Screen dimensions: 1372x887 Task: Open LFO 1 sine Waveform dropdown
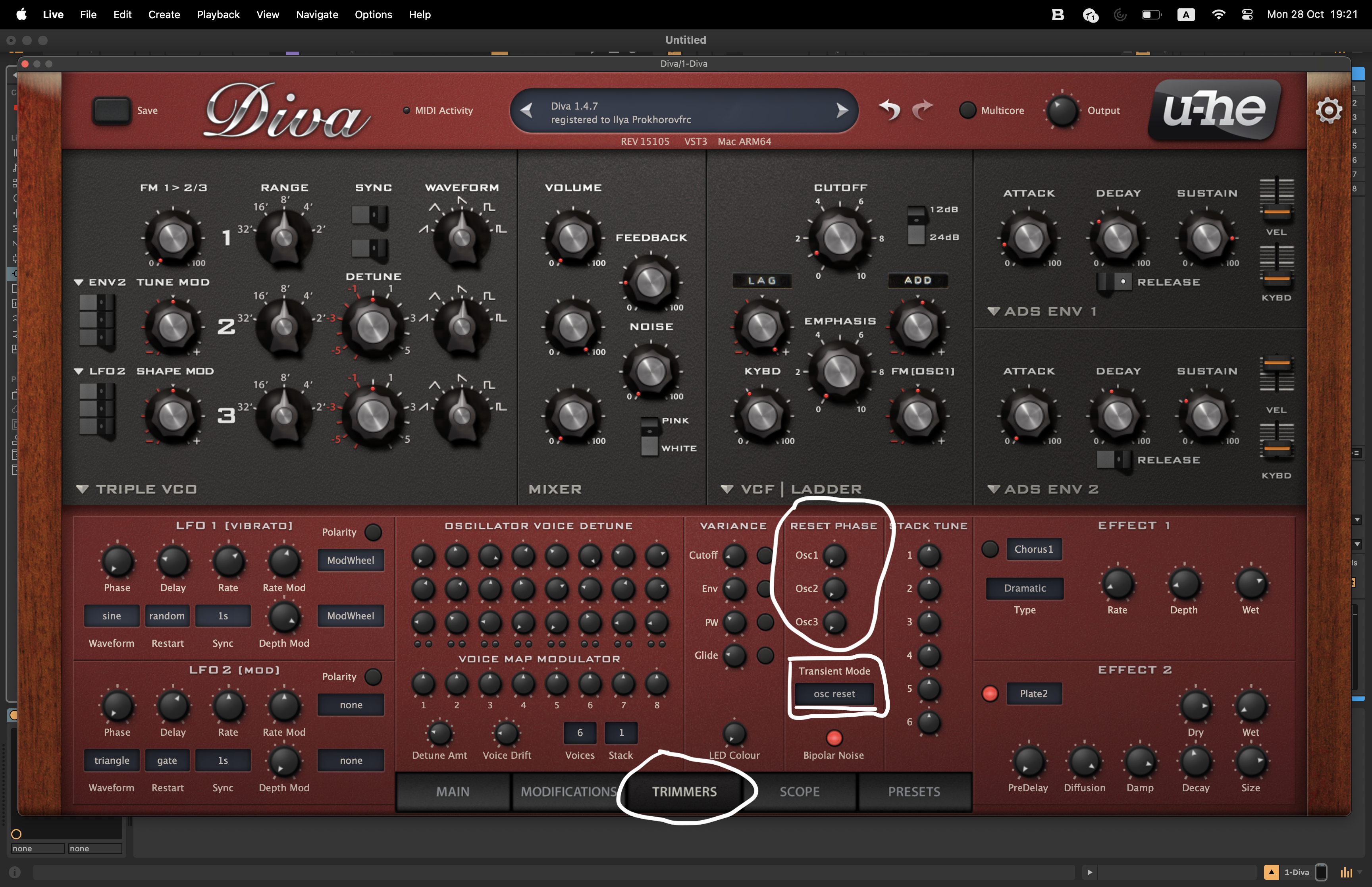pyautogui.click(x=112, y=616)
